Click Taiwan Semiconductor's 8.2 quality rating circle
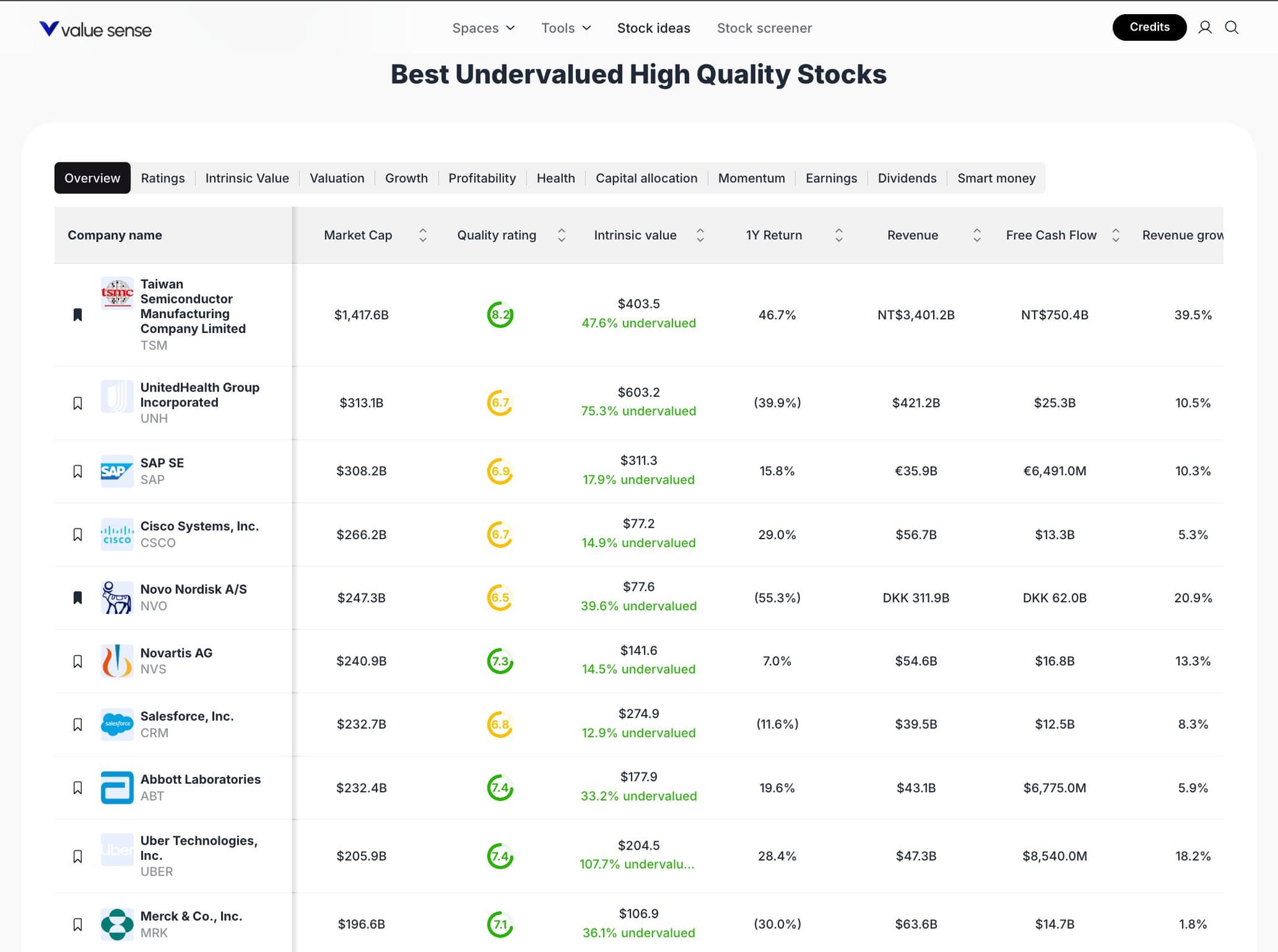 [x=500, y=314]
